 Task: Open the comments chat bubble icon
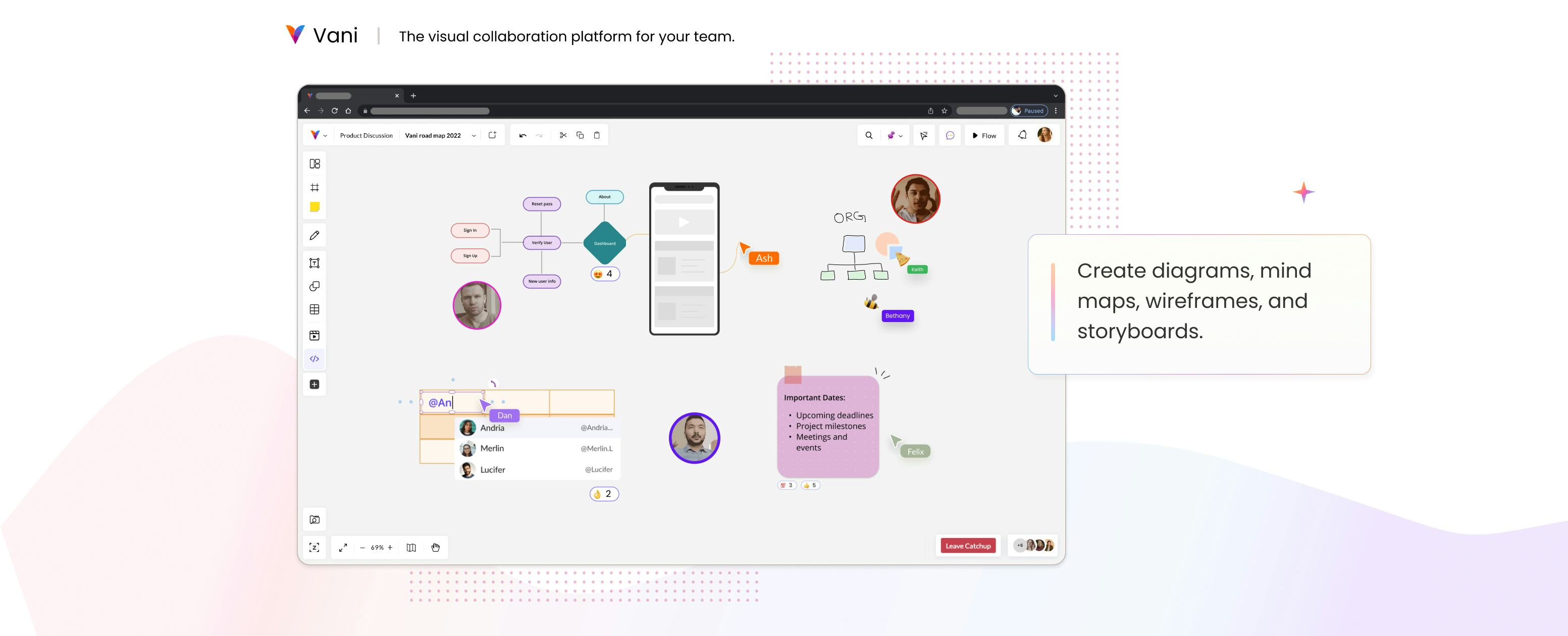pyautogui.click(x=950, y=135)
